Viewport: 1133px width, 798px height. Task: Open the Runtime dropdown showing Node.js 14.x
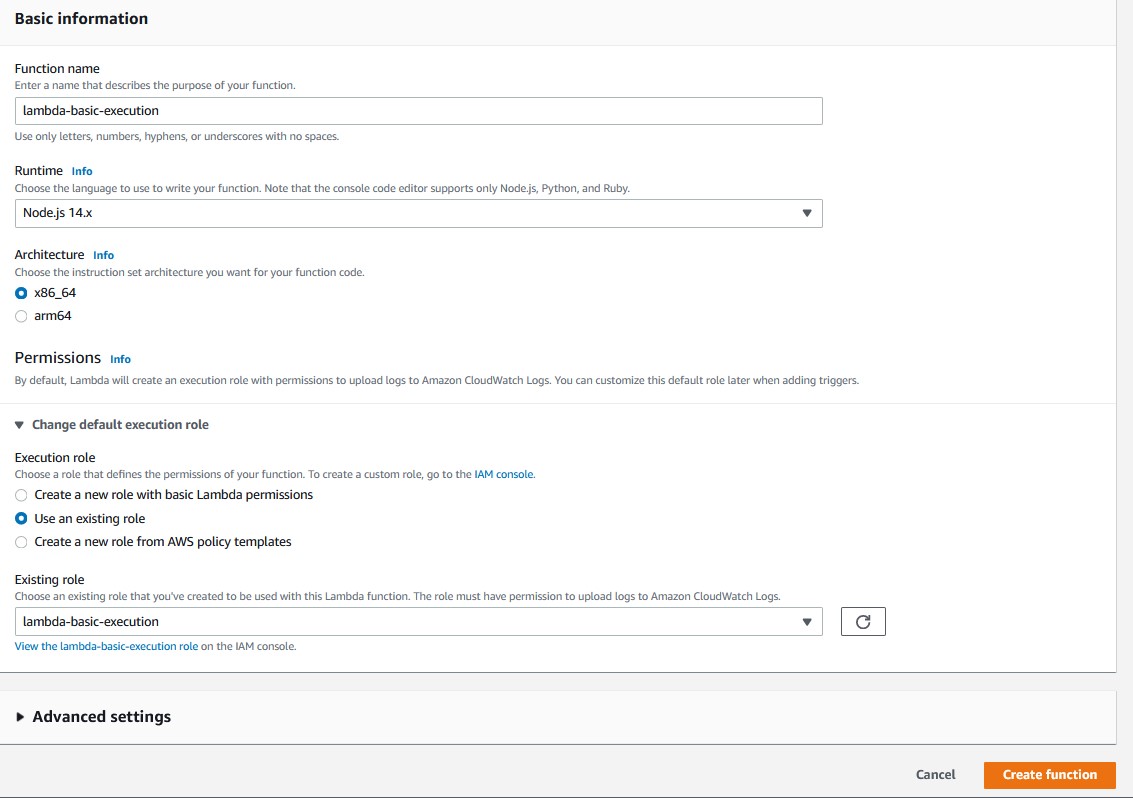418,213
